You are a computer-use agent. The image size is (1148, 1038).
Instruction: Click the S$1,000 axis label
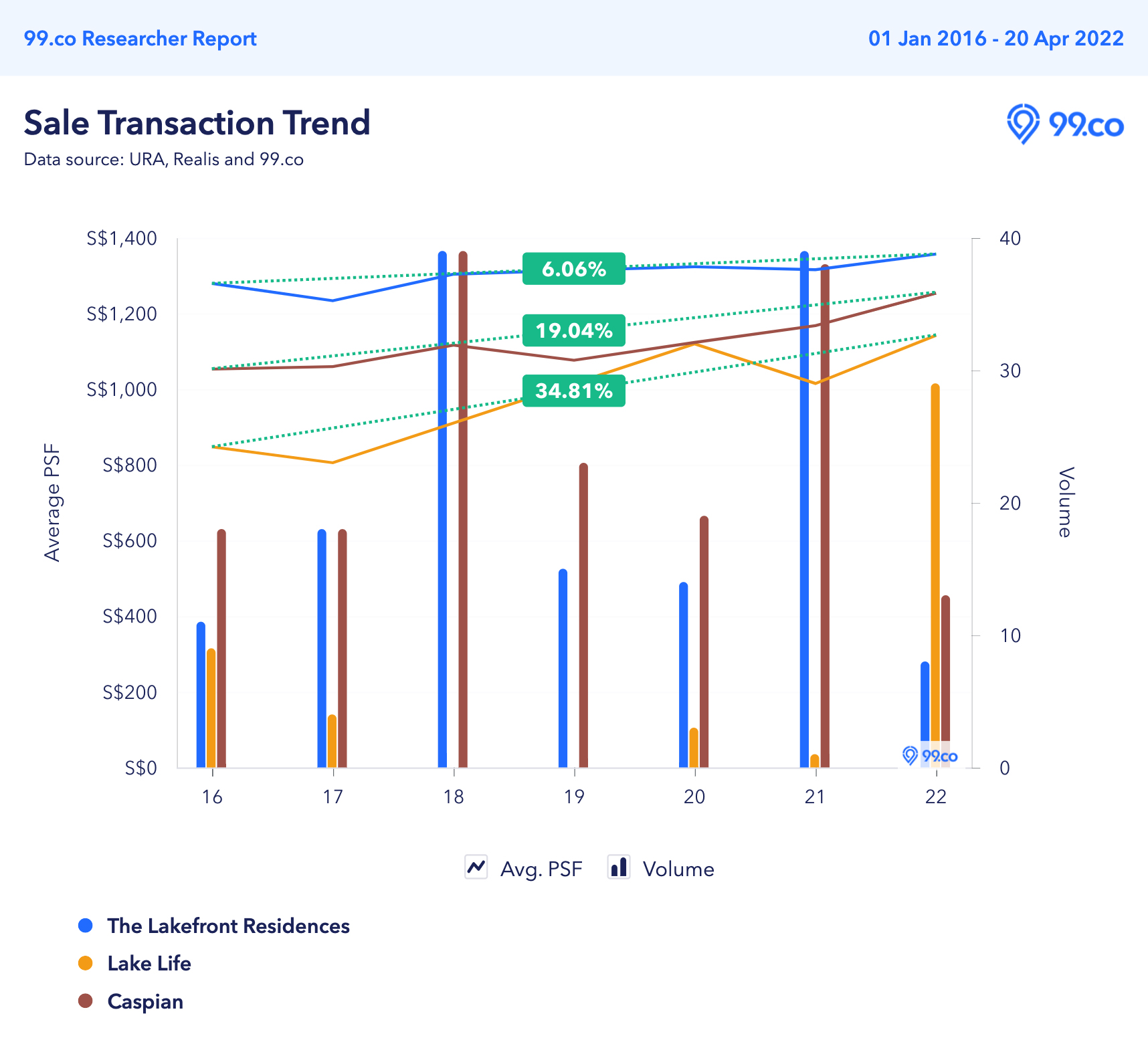pos(122,389)
